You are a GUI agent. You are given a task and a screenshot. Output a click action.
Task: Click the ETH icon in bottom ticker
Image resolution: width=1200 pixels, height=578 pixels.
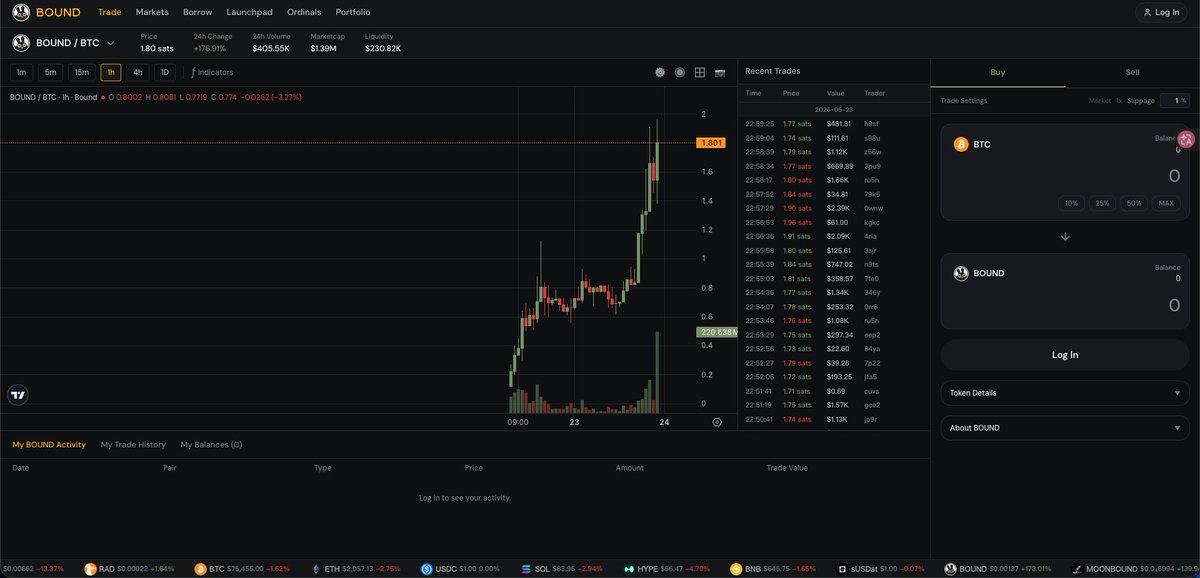click(317, 569)
